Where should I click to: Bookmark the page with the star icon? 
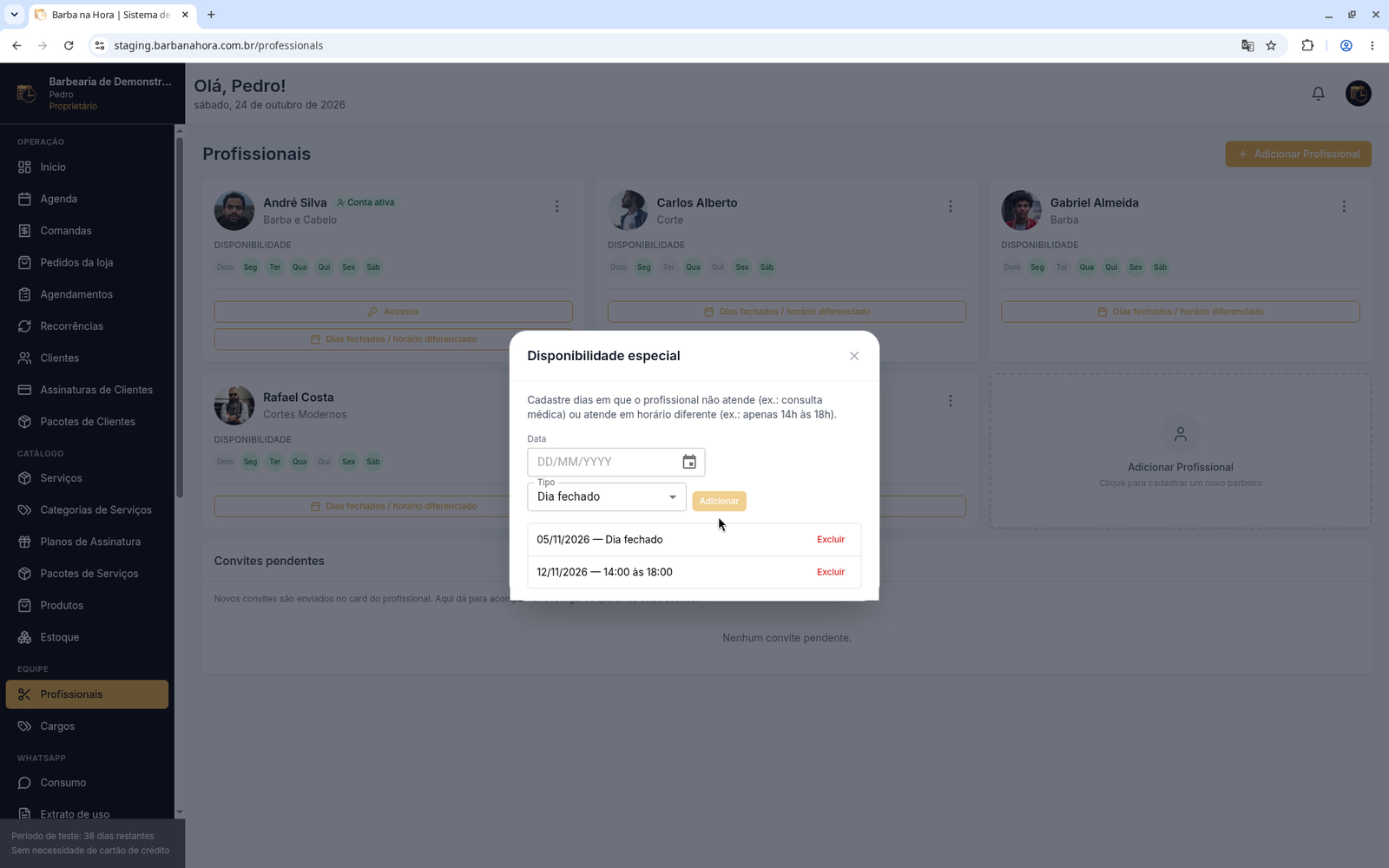coord(1271,45)
